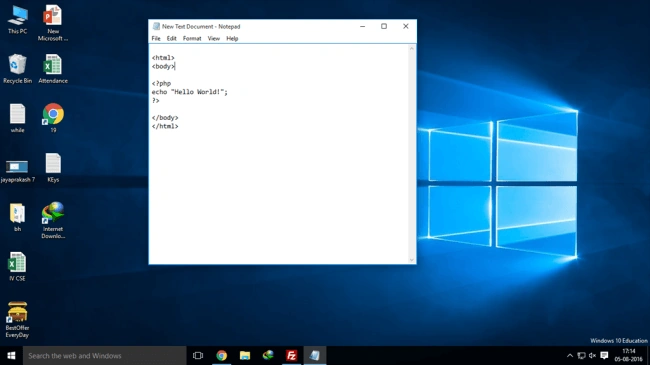Open File Explorer from the taskbar
Viewport: 650px width, 365px height.
coord(245,355)
